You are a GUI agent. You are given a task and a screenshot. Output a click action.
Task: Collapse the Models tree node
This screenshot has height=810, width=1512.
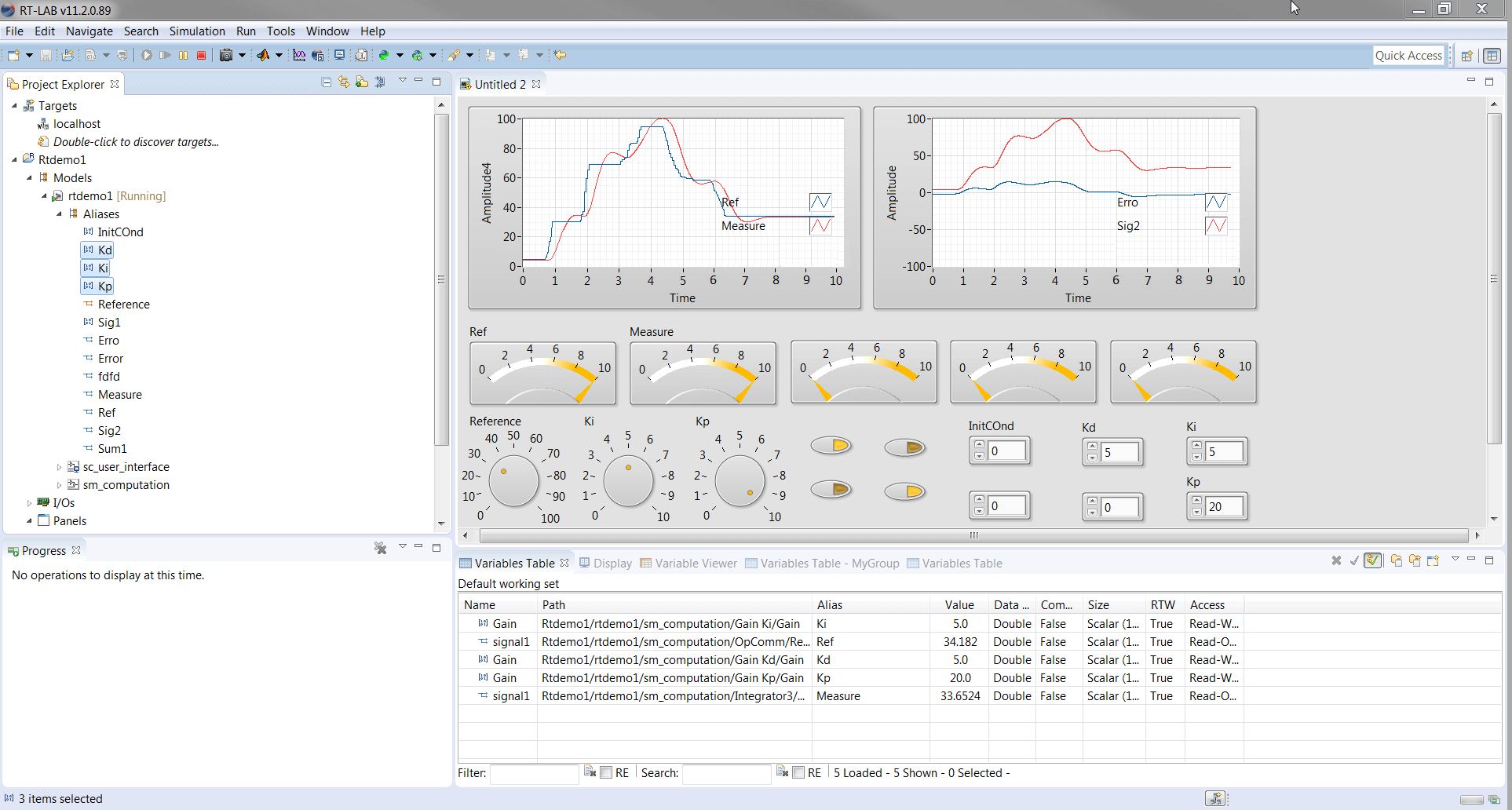click(29, 178)
